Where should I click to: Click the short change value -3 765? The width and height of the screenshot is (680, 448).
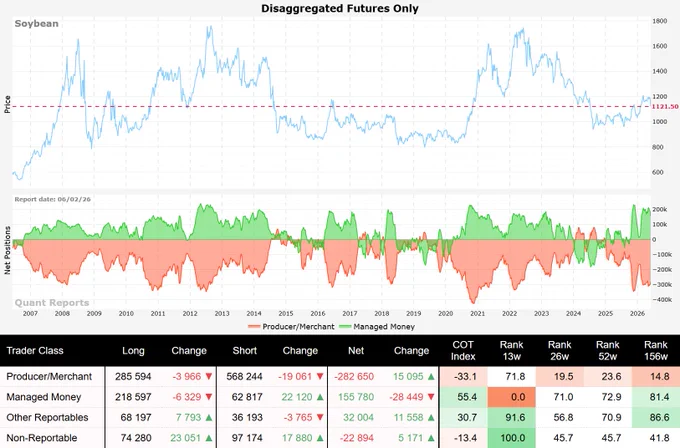coord(298,417)
